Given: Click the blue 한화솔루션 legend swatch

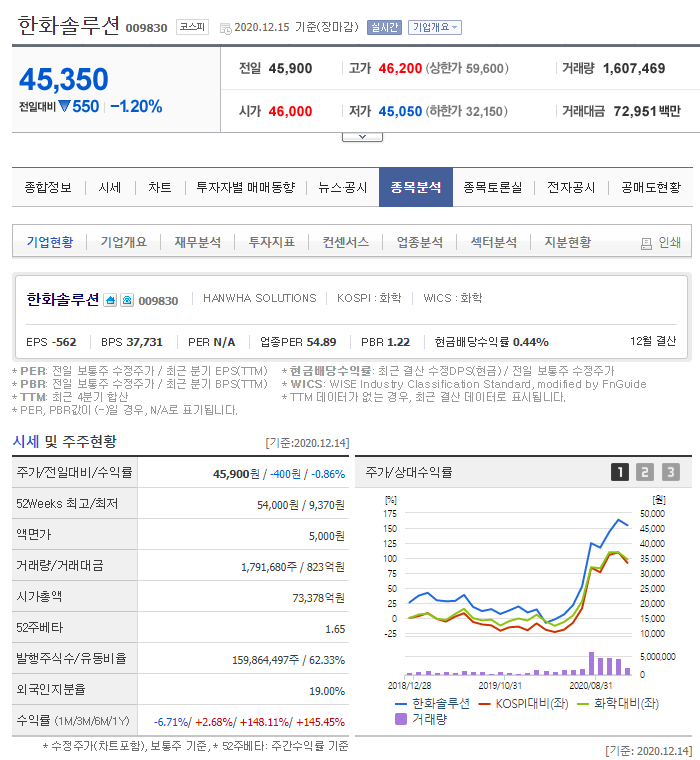Looking at the screenshot, I should pos(401,704).
